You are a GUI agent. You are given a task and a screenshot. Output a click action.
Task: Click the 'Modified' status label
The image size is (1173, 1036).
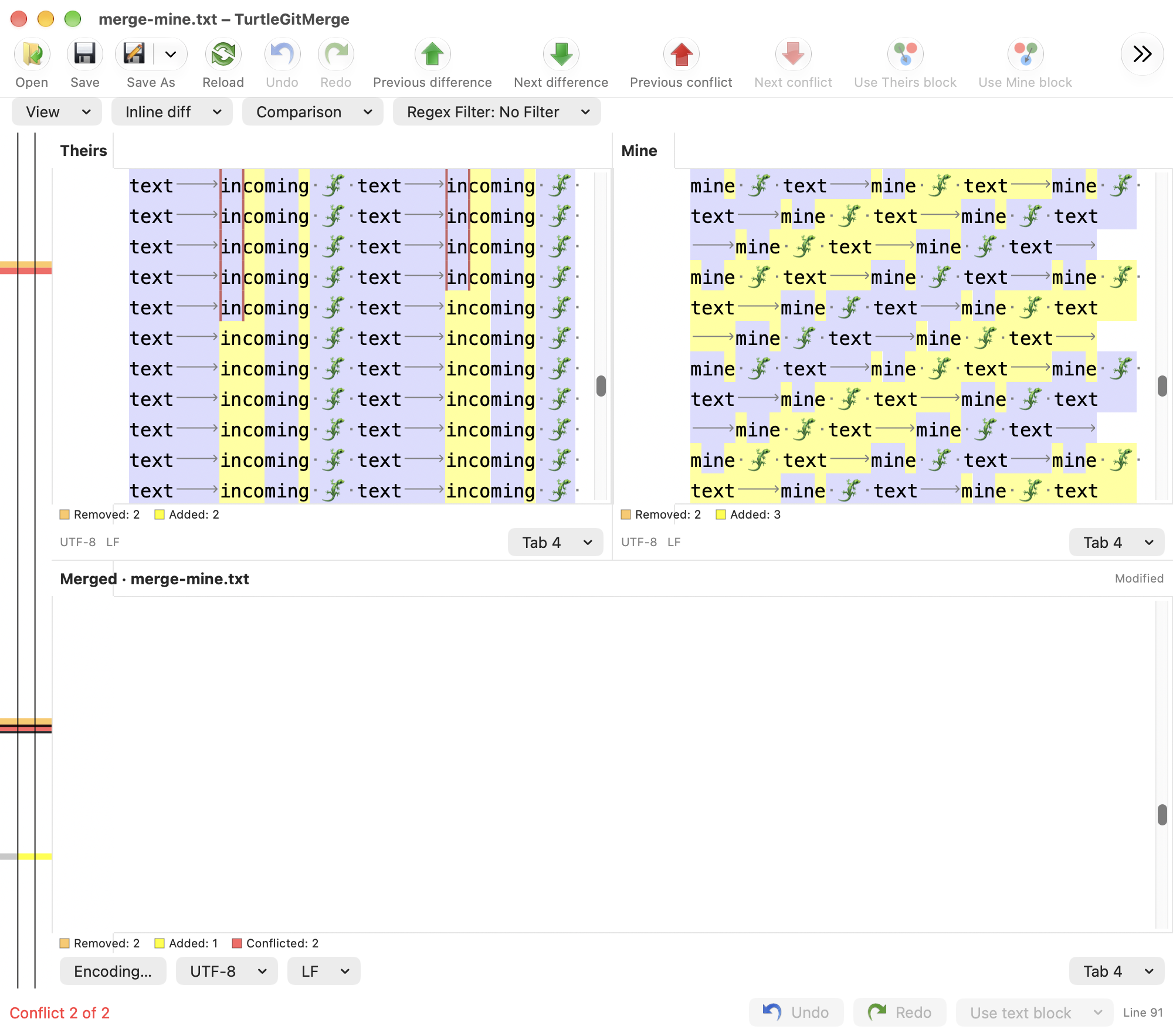point(1139,578)
